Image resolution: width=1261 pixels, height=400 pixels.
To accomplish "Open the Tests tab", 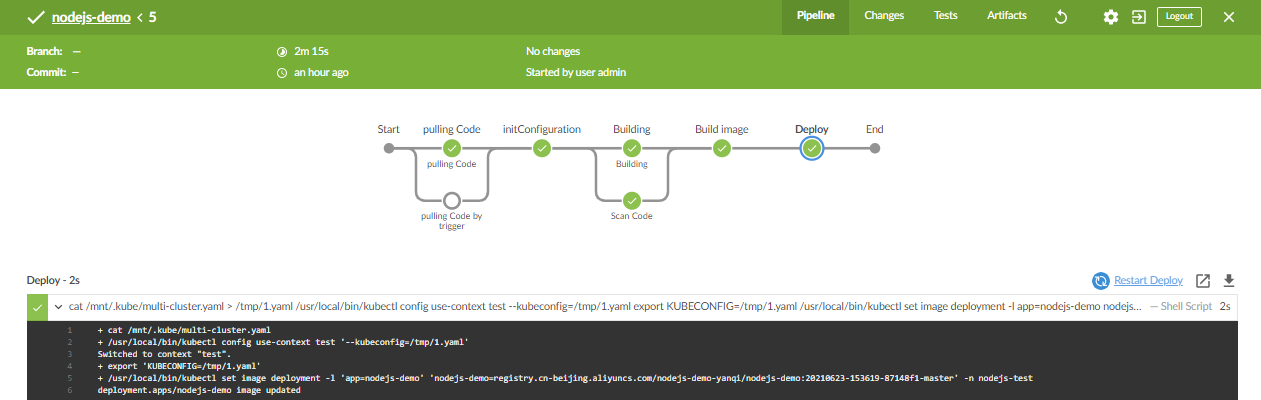I will click(x=945, y=16).
